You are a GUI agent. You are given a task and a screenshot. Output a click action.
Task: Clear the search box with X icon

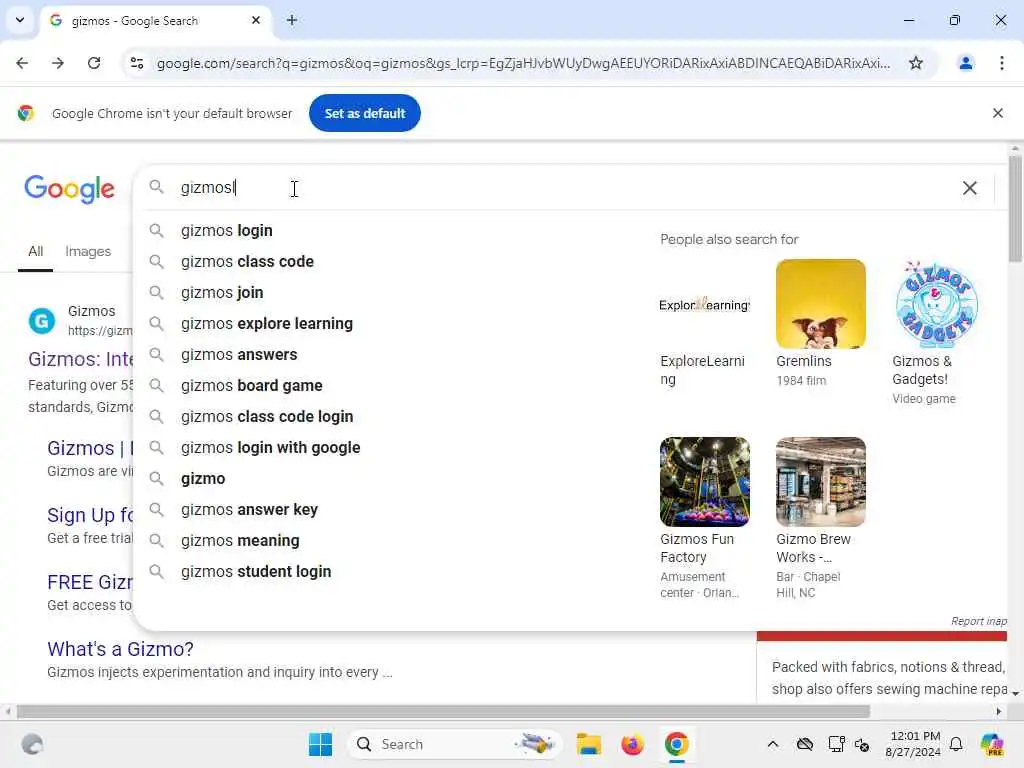pyautogui.click(x=969, y=188)
